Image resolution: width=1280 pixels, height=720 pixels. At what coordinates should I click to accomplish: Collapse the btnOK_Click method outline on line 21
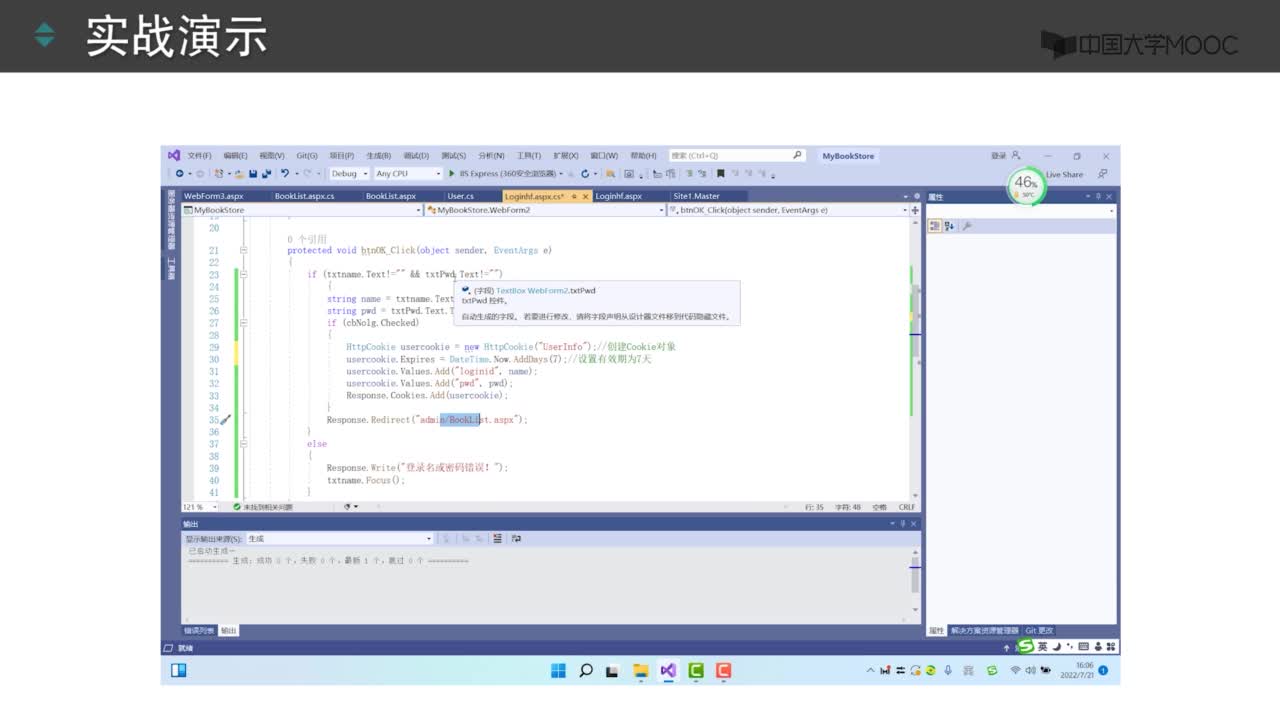(x=245, y=251)
